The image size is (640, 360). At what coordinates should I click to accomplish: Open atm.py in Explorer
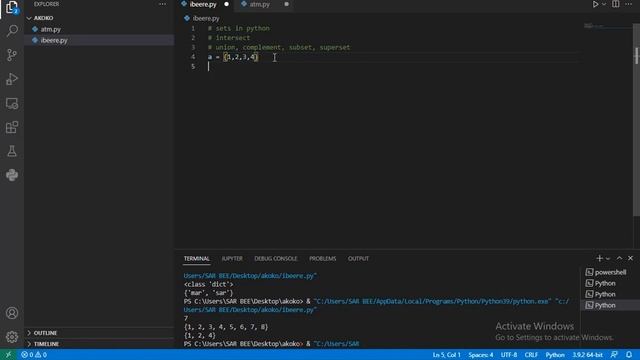click(100, 29)
